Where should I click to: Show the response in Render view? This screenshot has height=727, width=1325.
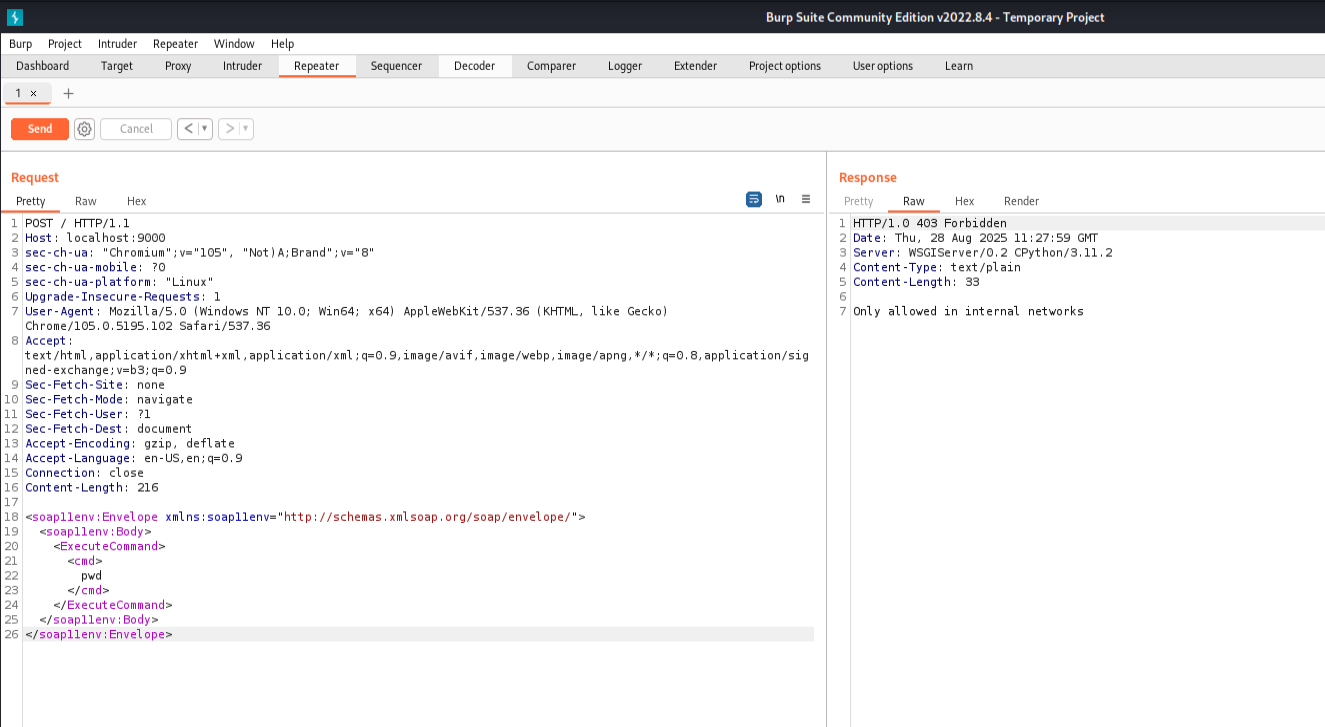coord(1021,201)
